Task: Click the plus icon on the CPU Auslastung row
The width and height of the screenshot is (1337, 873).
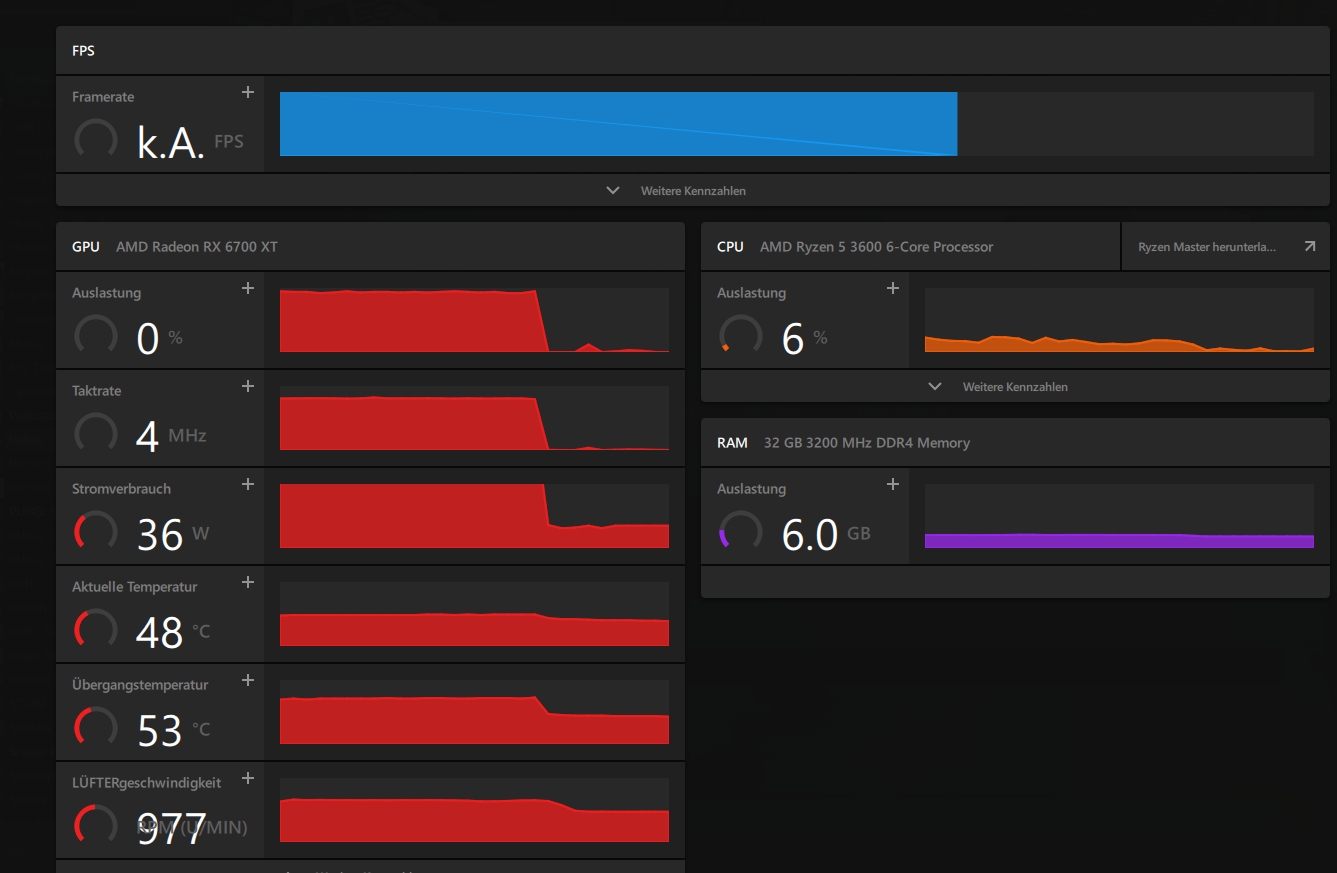Action: click(893, 289)
